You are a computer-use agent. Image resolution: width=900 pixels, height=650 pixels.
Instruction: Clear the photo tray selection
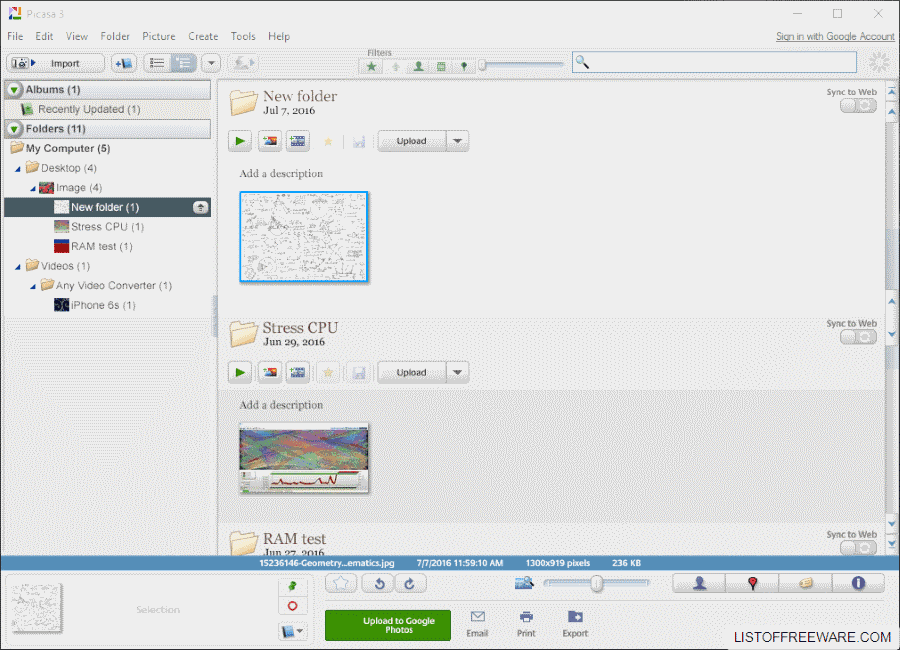tap(293, 606)
